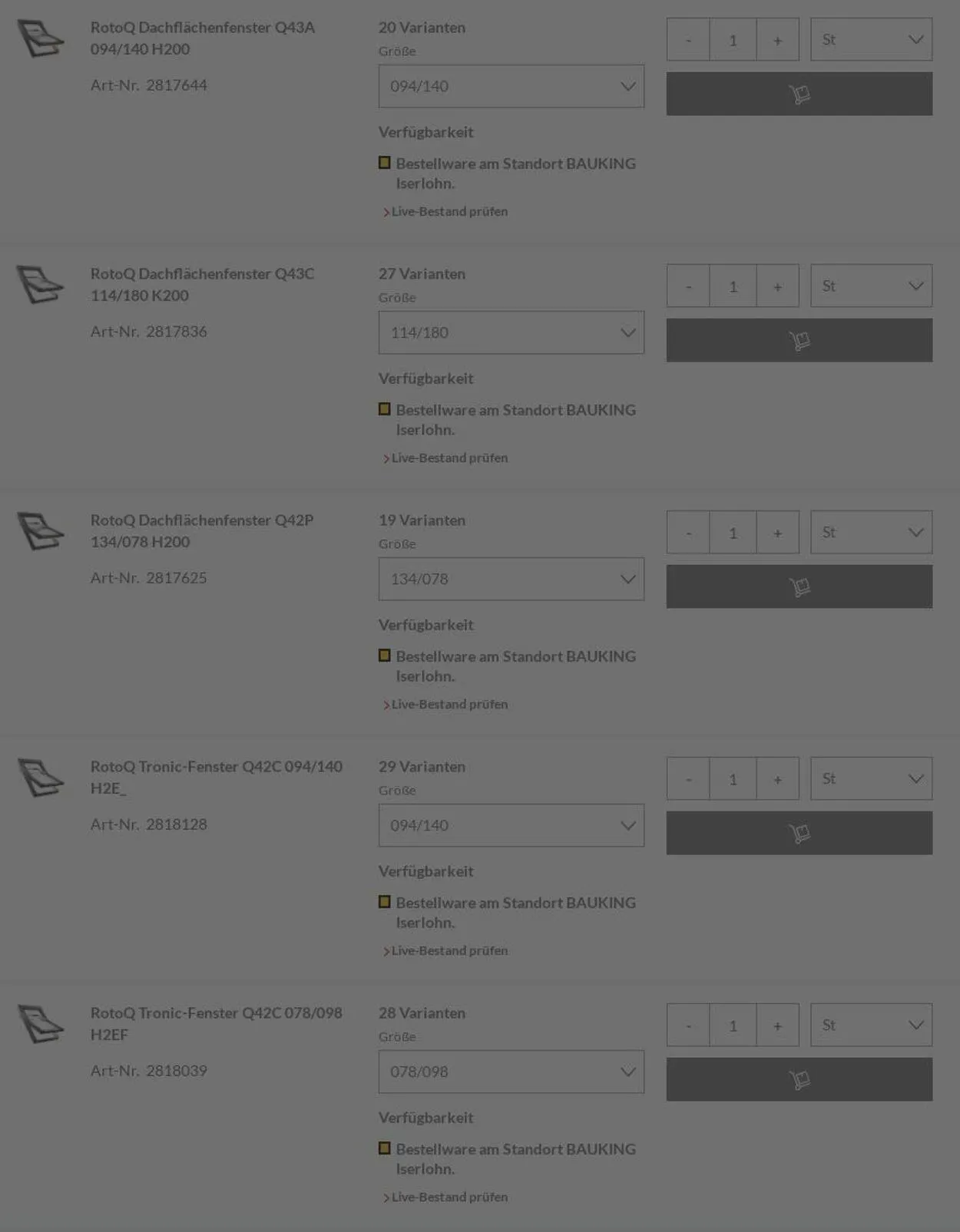The width and height of the screenshot is (960, 1232).
Task: Open the 134/078 size dropdown
Action: click(511, 579)
